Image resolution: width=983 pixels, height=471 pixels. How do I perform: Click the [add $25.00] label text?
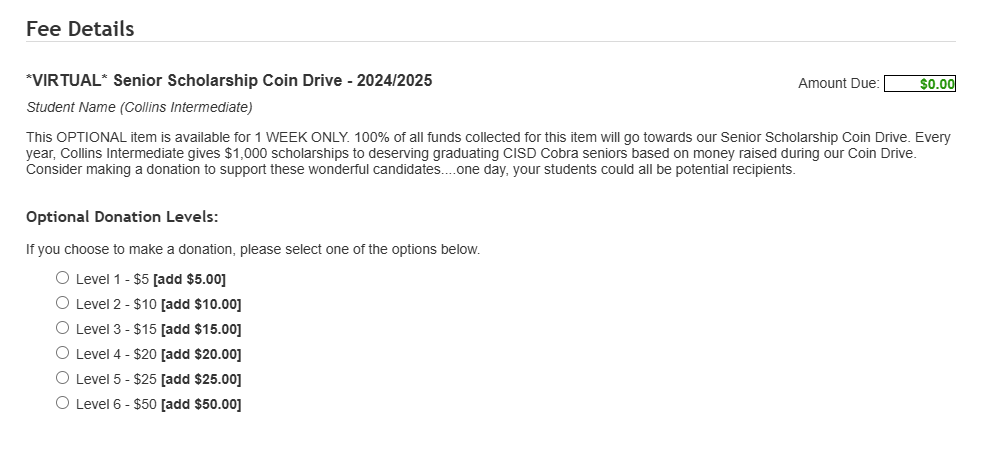[201, 380]
